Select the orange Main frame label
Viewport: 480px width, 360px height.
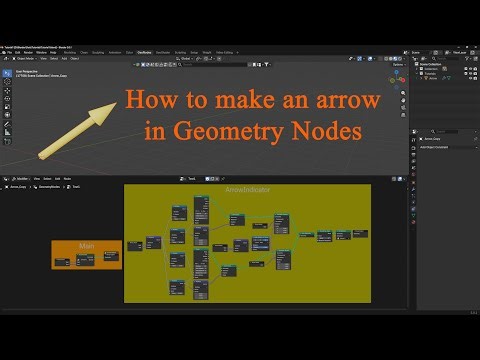(x=87, y=246)
